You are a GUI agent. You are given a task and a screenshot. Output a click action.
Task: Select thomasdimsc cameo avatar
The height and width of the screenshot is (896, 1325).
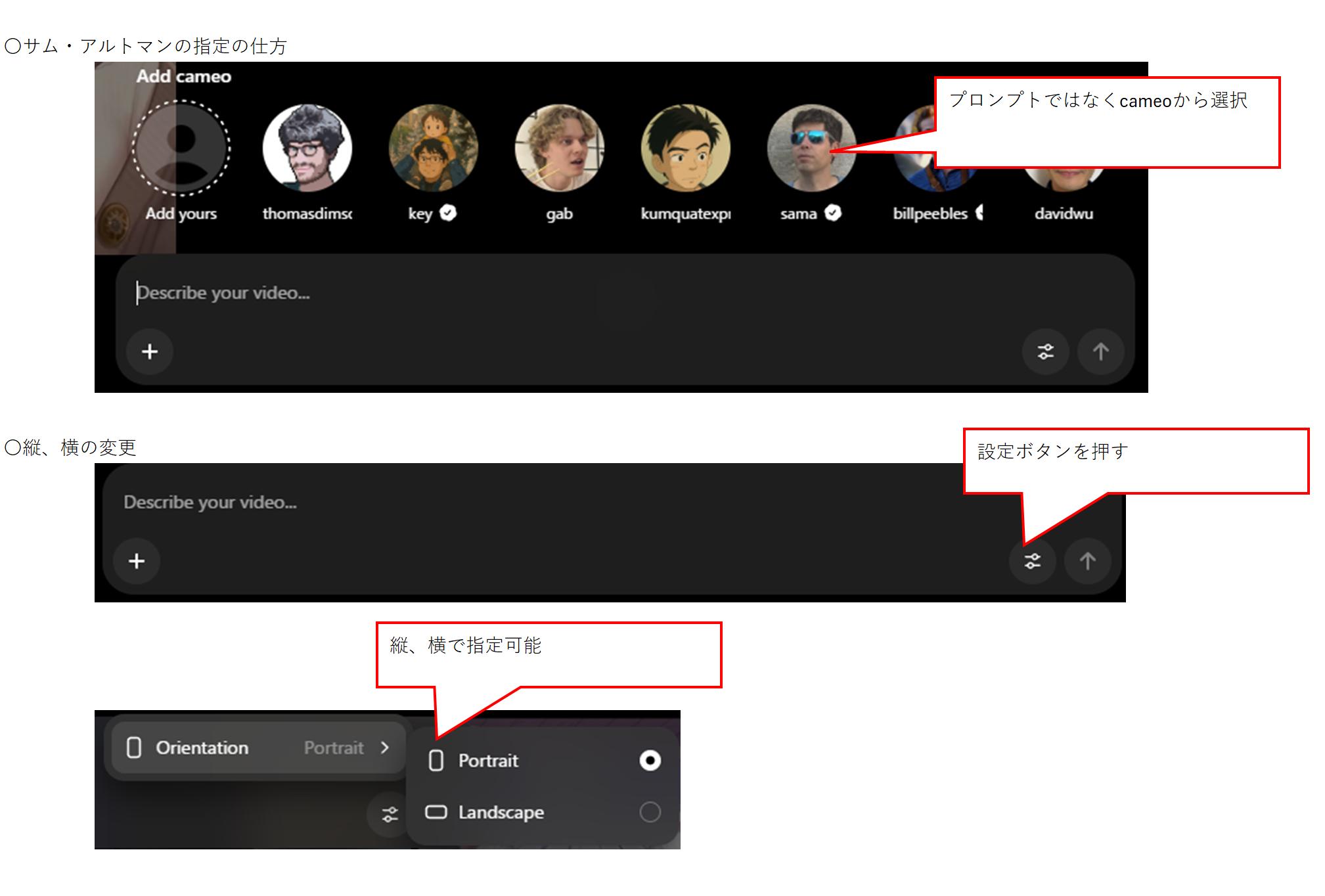[307, 148]
